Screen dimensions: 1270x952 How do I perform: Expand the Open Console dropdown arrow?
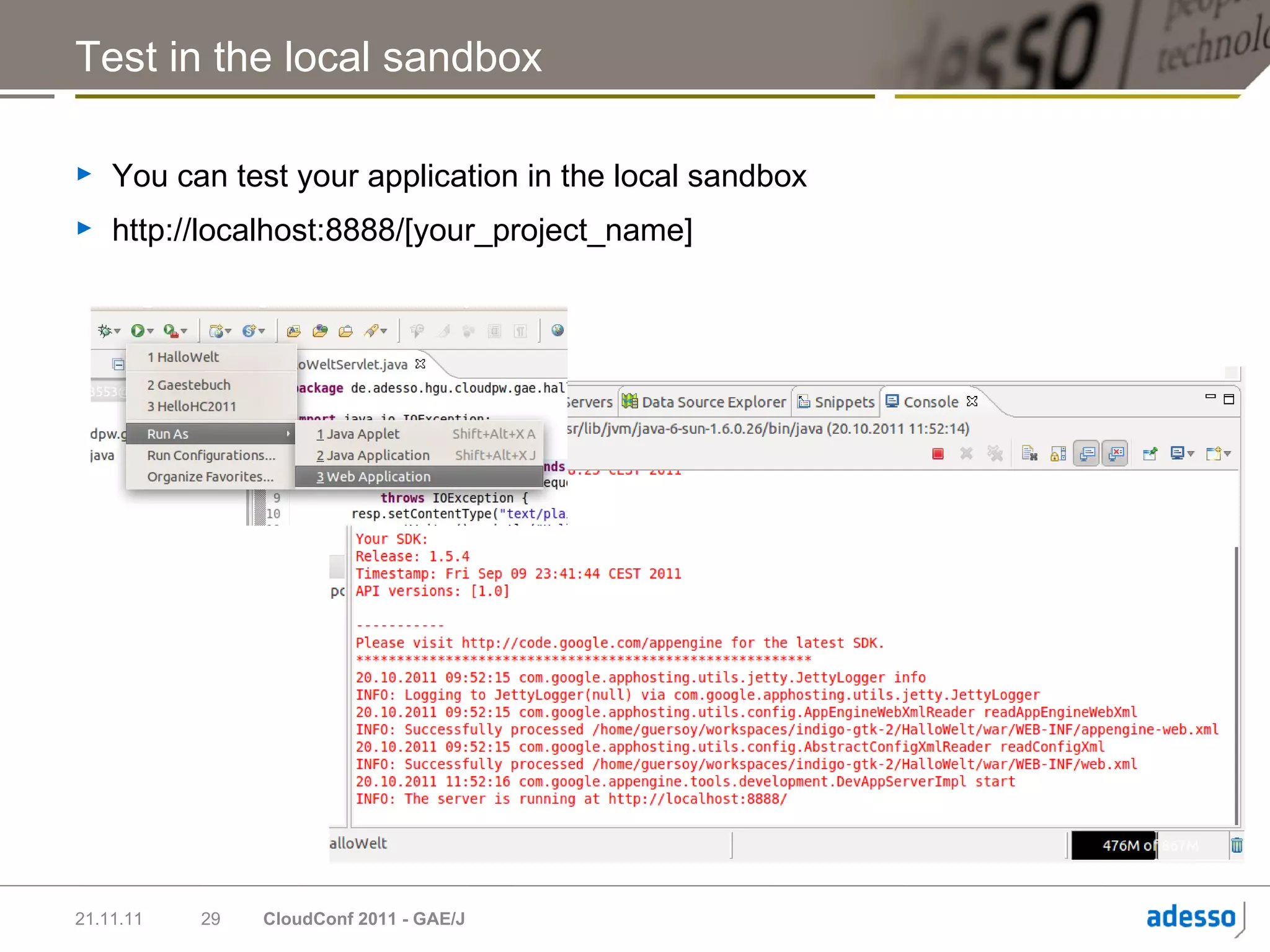point(1227,454)
